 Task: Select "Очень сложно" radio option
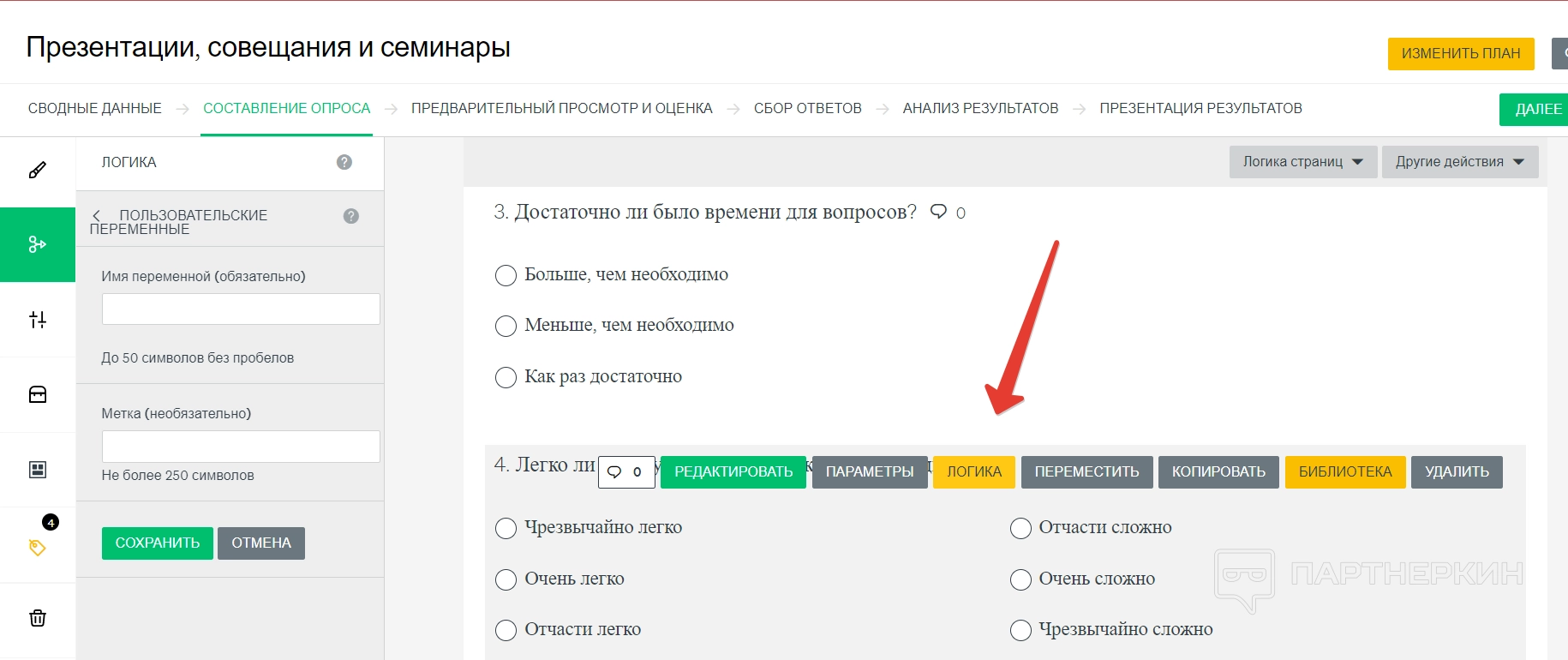[x=1020, y=579]
